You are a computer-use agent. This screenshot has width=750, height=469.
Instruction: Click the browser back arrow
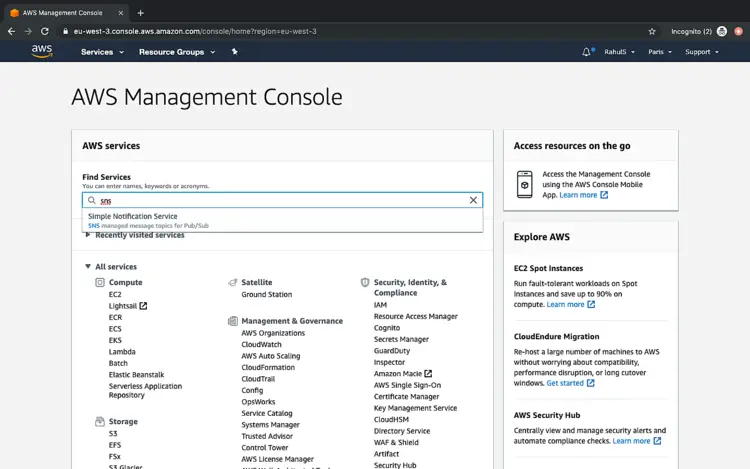pos(11,31)
